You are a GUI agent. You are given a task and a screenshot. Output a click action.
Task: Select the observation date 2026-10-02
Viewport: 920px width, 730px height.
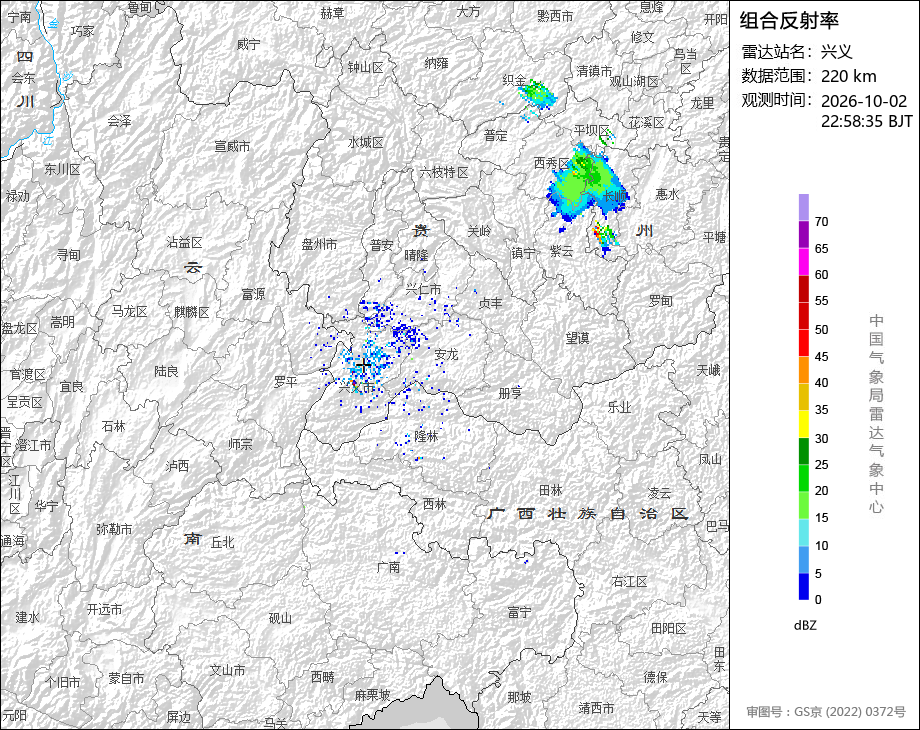point(864,101)
